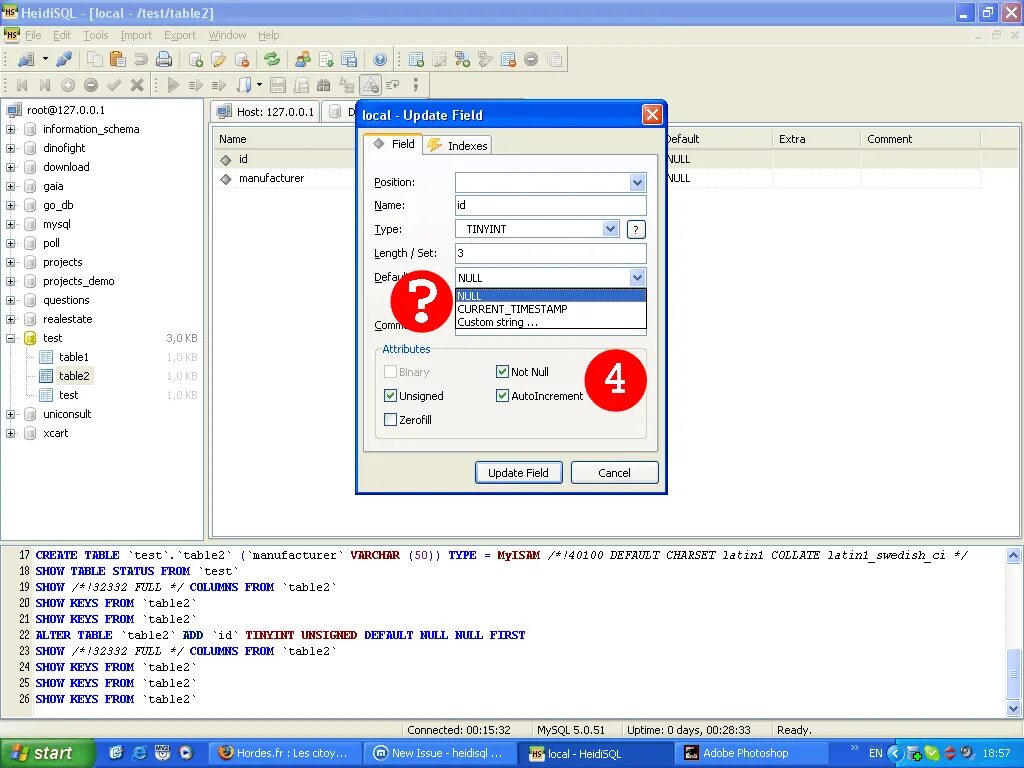Image resolution: width=1024 pixels, height=768 pixels.
Task: Toggle the Stop on errors icon
Action: [370, 85]
